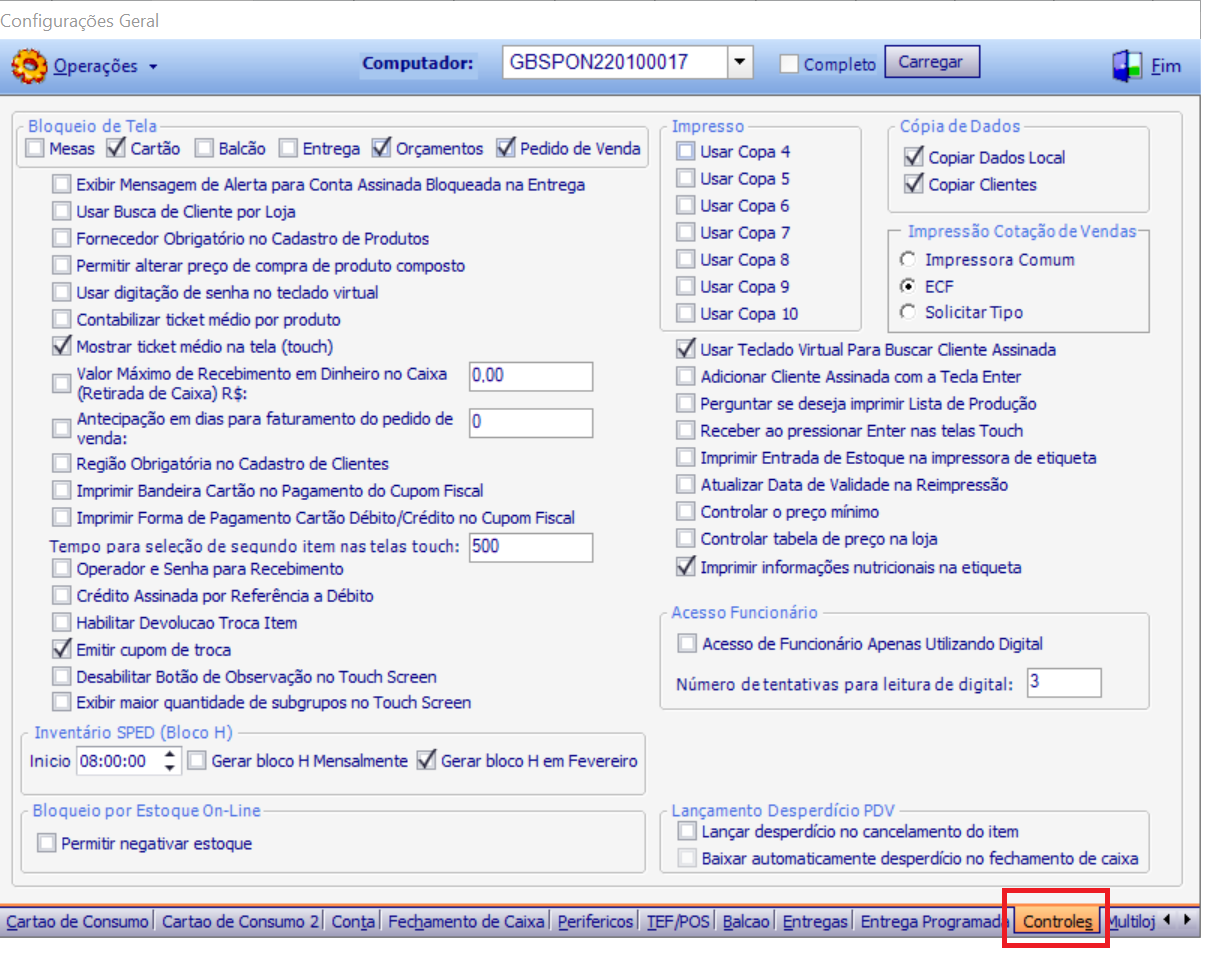Image resolution: width=1210 pixels, height=953 pixels.
Task: Click the Operações gear icon
Action: tap(29, 67)
